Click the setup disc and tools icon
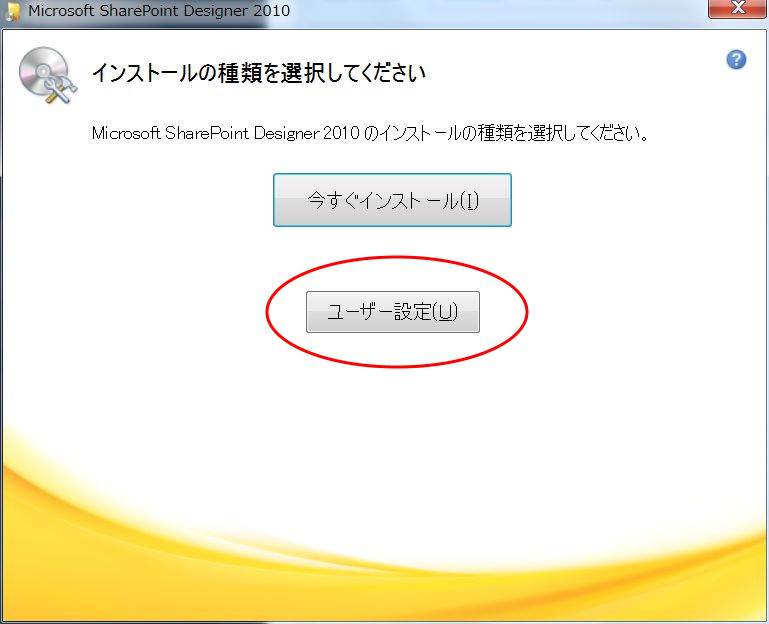Image resolution: width=769 pixels, height=624 pixels. pyautogui.click(x=48, y=75)
